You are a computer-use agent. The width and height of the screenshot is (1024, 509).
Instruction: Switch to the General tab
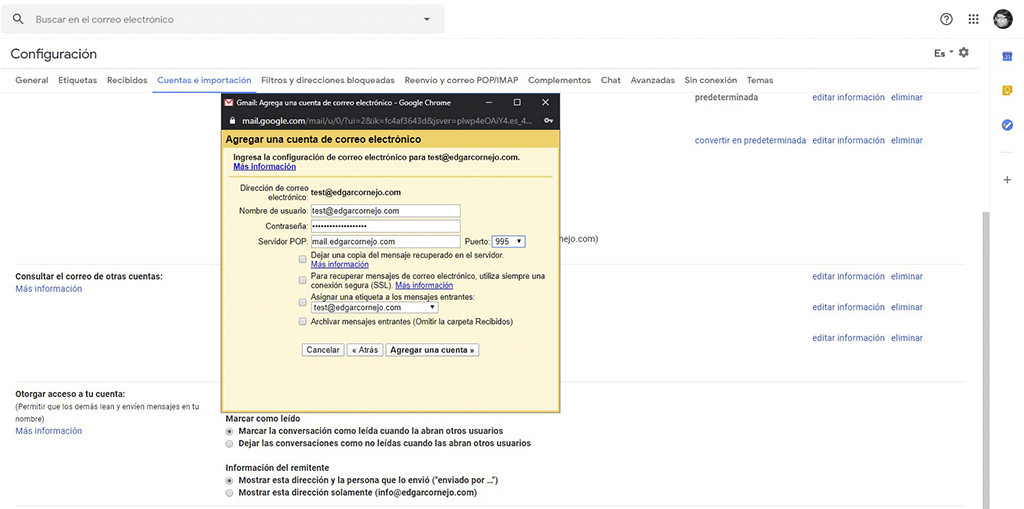point(31,80)
